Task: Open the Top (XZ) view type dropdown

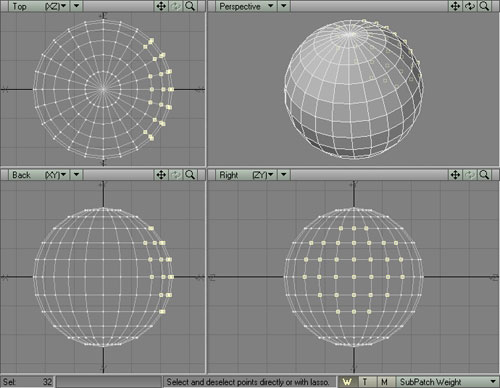Action: coord(39,6)
